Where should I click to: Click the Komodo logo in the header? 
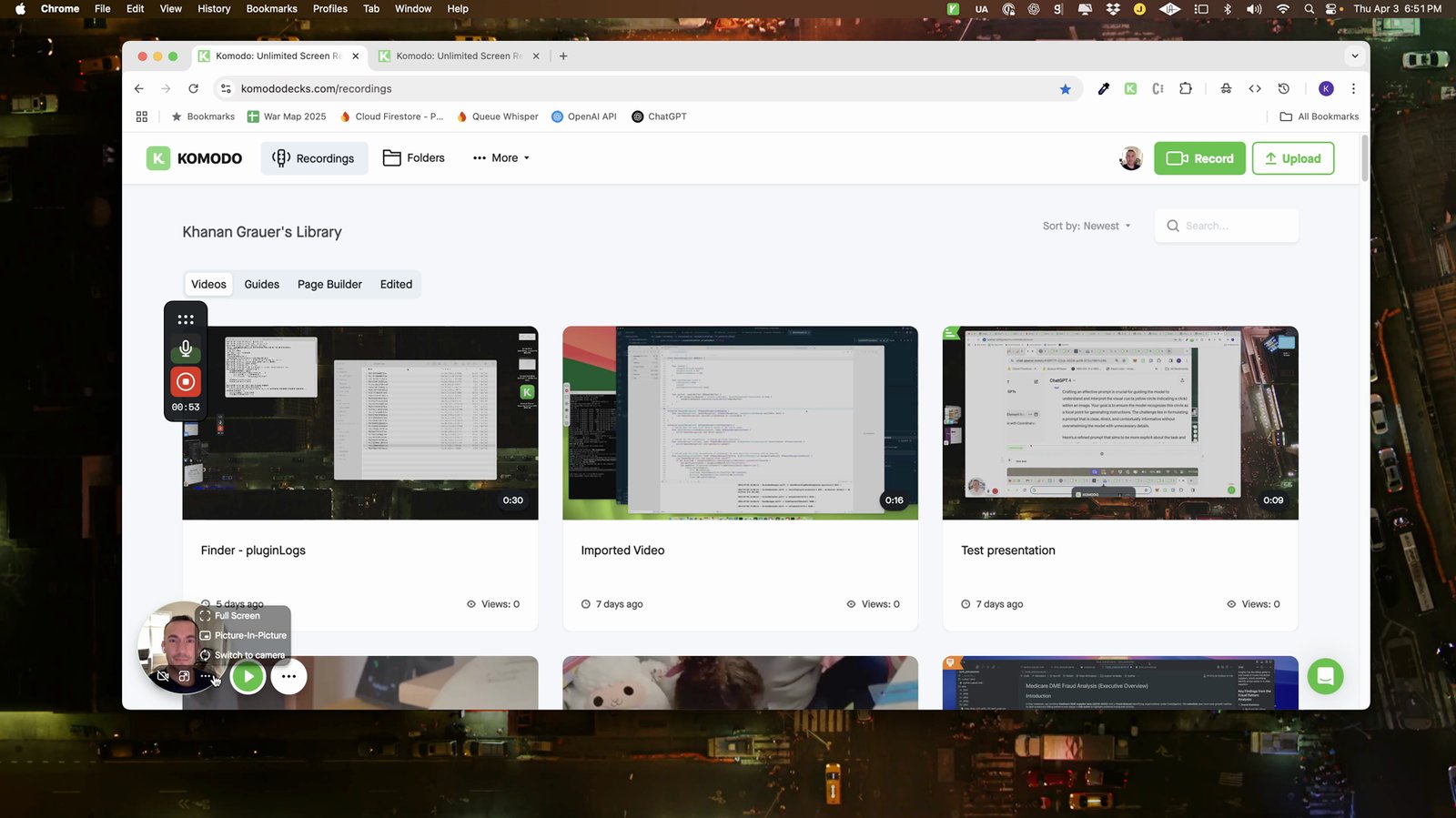coord(195,158)
